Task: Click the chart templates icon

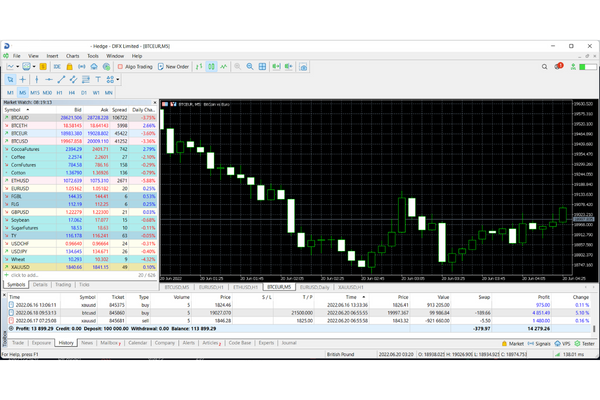Action: click(x=26, y=67)
